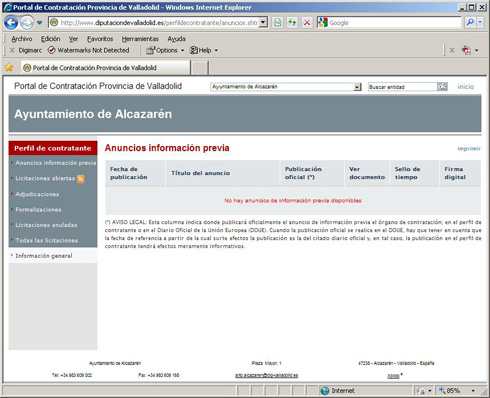Screen dimensions: 490x398
Task: Open Anuncios información previa in sidebar
Action: pyautogui.click(x=56, y=163)
